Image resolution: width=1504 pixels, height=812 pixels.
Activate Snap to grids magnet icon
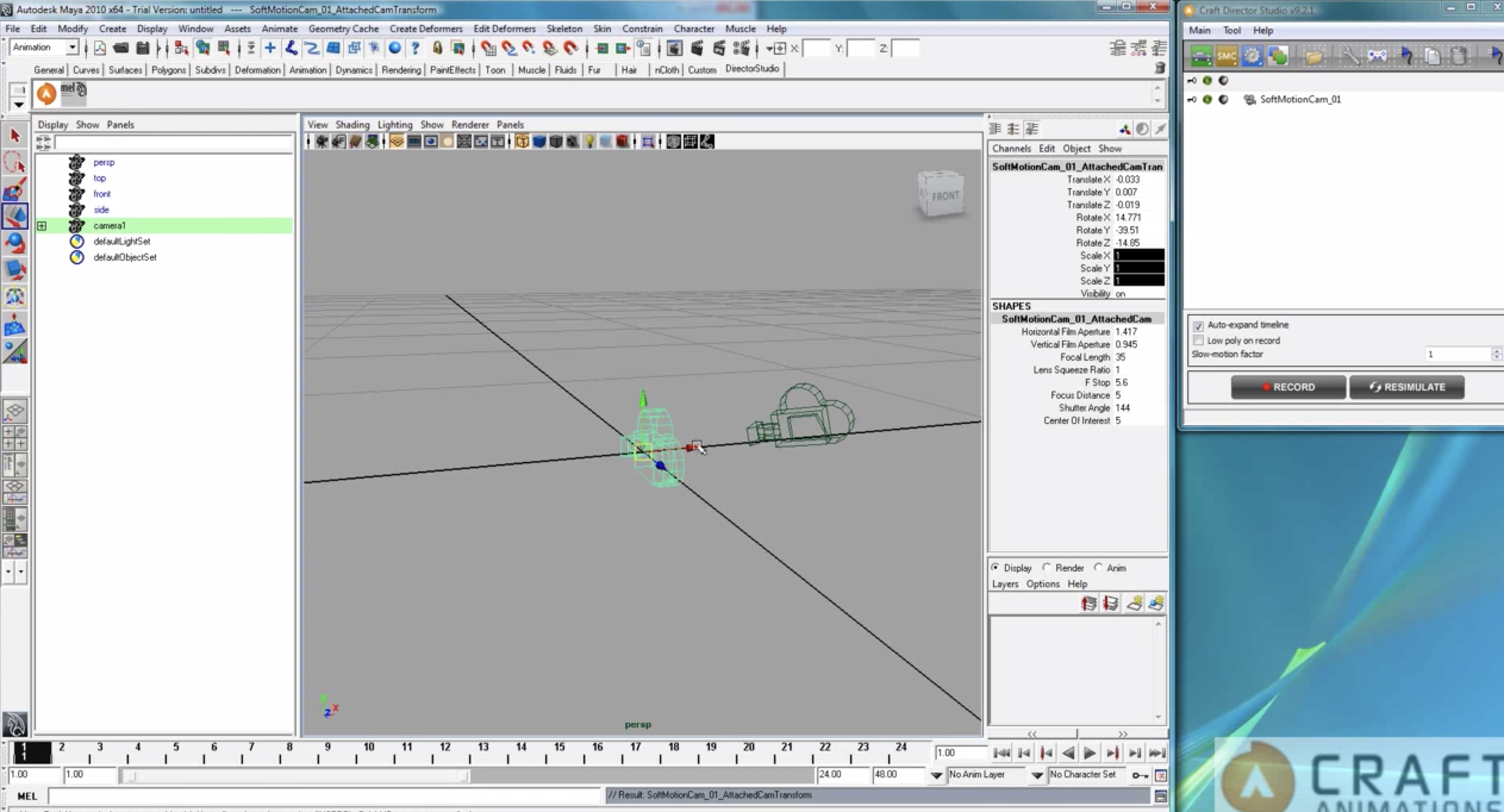pos(488,48)
